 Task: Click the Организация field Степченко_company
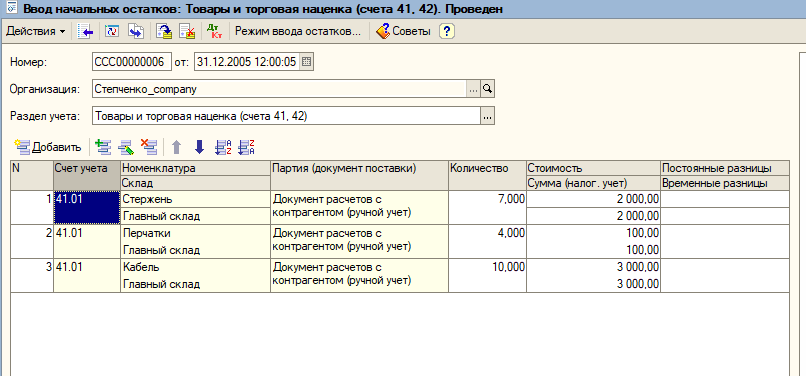click(279, 89)
